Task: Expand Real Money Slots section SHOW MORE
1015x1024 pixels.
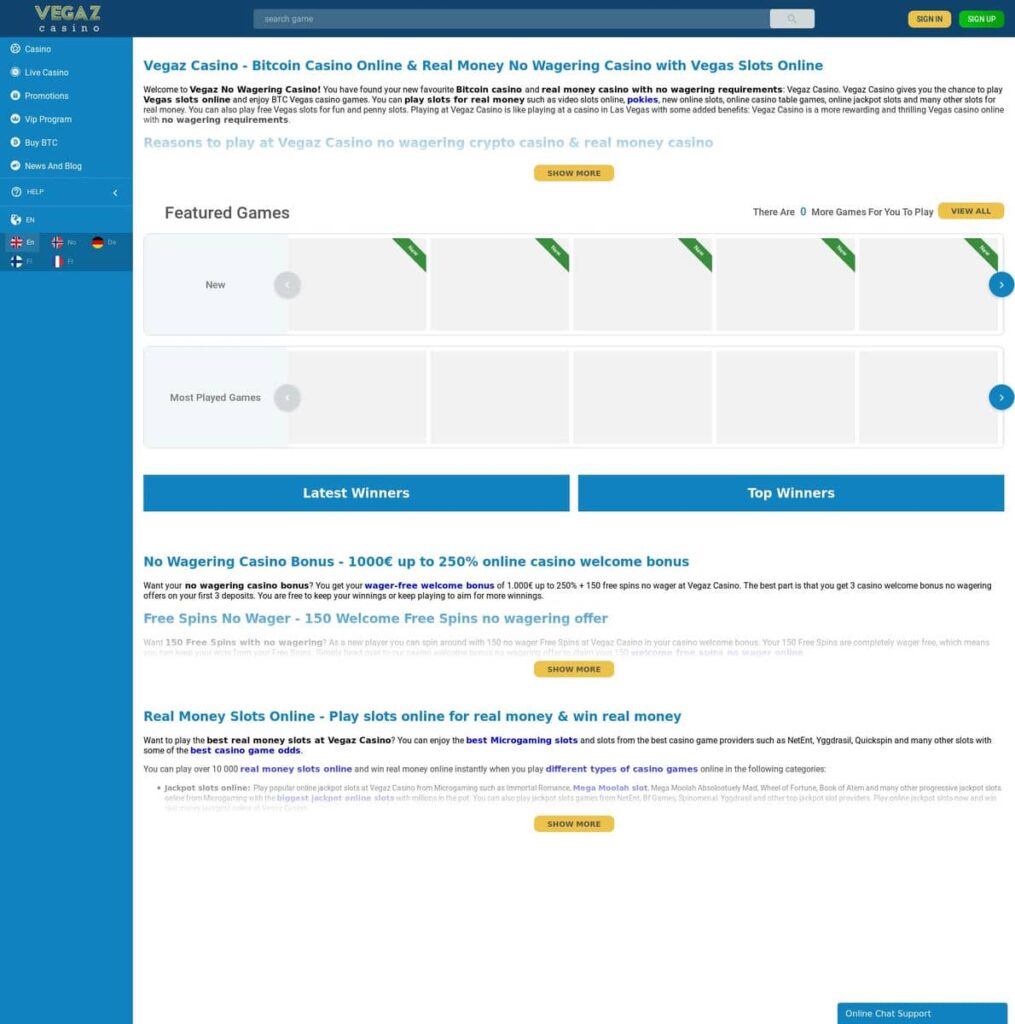Action: (573, 824)
